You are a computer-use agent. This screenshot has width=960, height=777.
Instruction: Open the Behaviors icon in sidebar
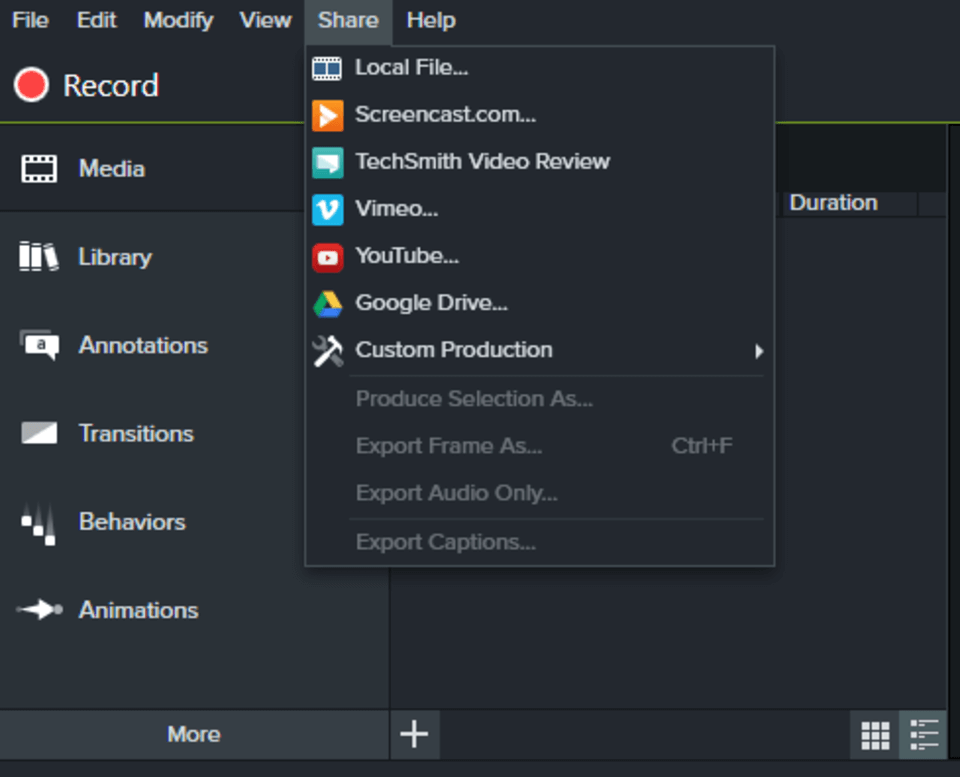click(x=39, y=522)
